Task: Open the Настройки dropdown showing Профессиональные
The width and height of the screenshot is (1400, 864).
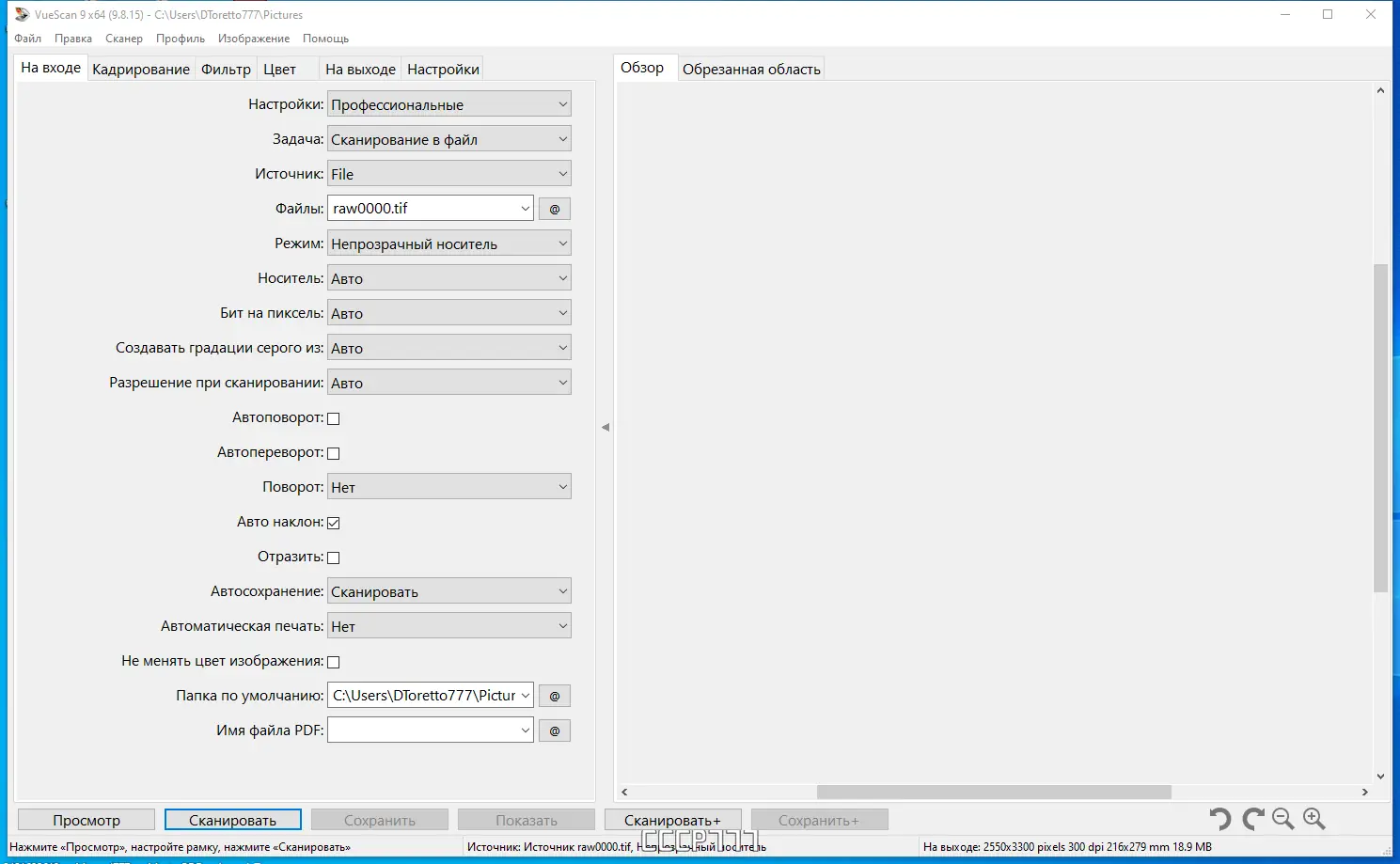Action: tap(449, 104)
